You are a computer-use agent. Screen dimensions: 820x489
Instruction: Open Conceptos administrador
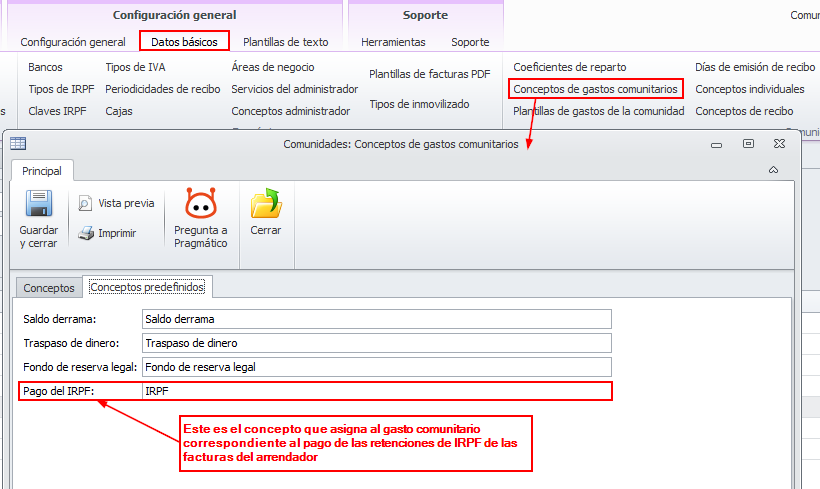coord(291,111)
